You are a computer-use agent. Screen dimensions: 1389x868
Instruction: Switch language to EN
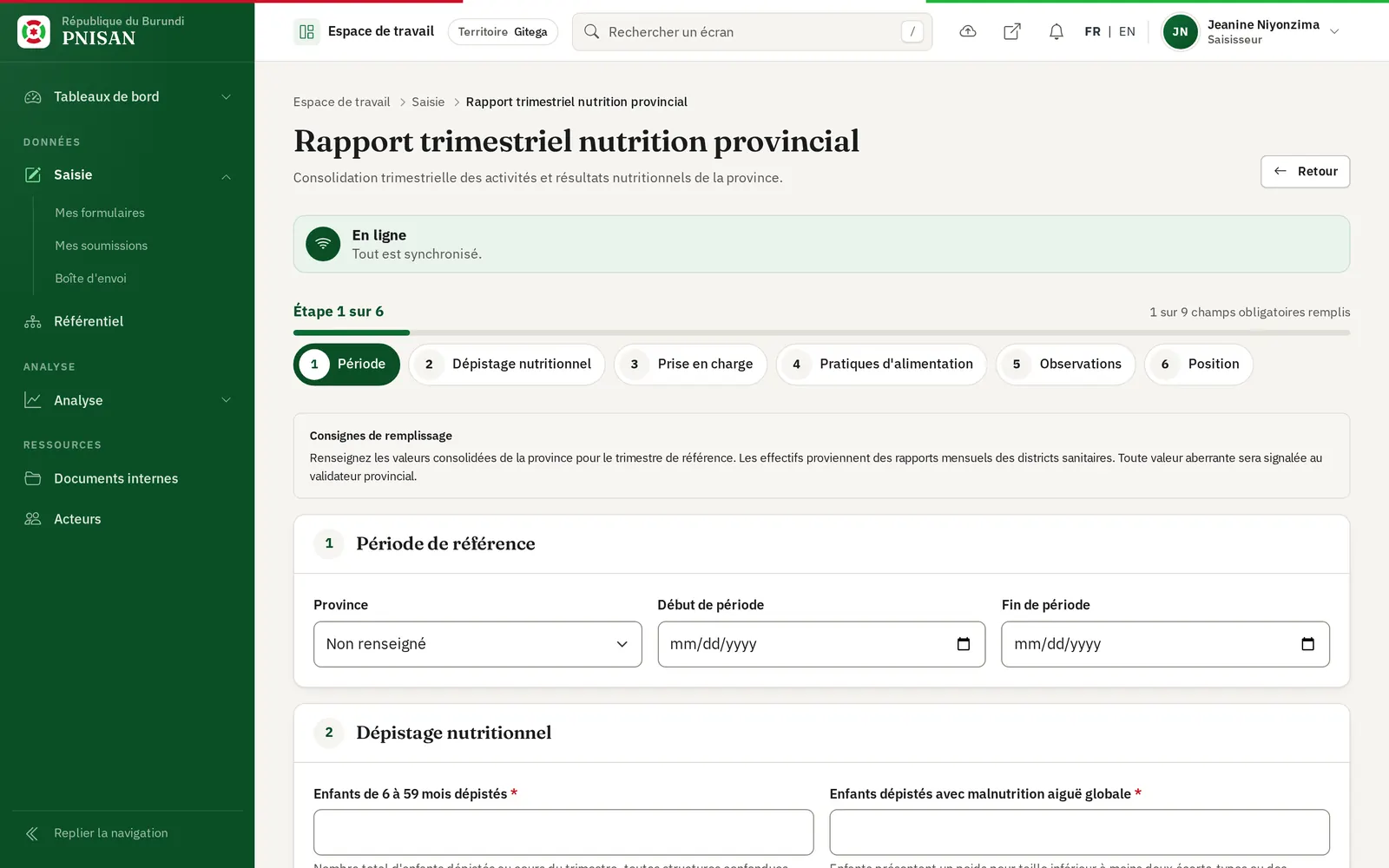(1127, 32)
